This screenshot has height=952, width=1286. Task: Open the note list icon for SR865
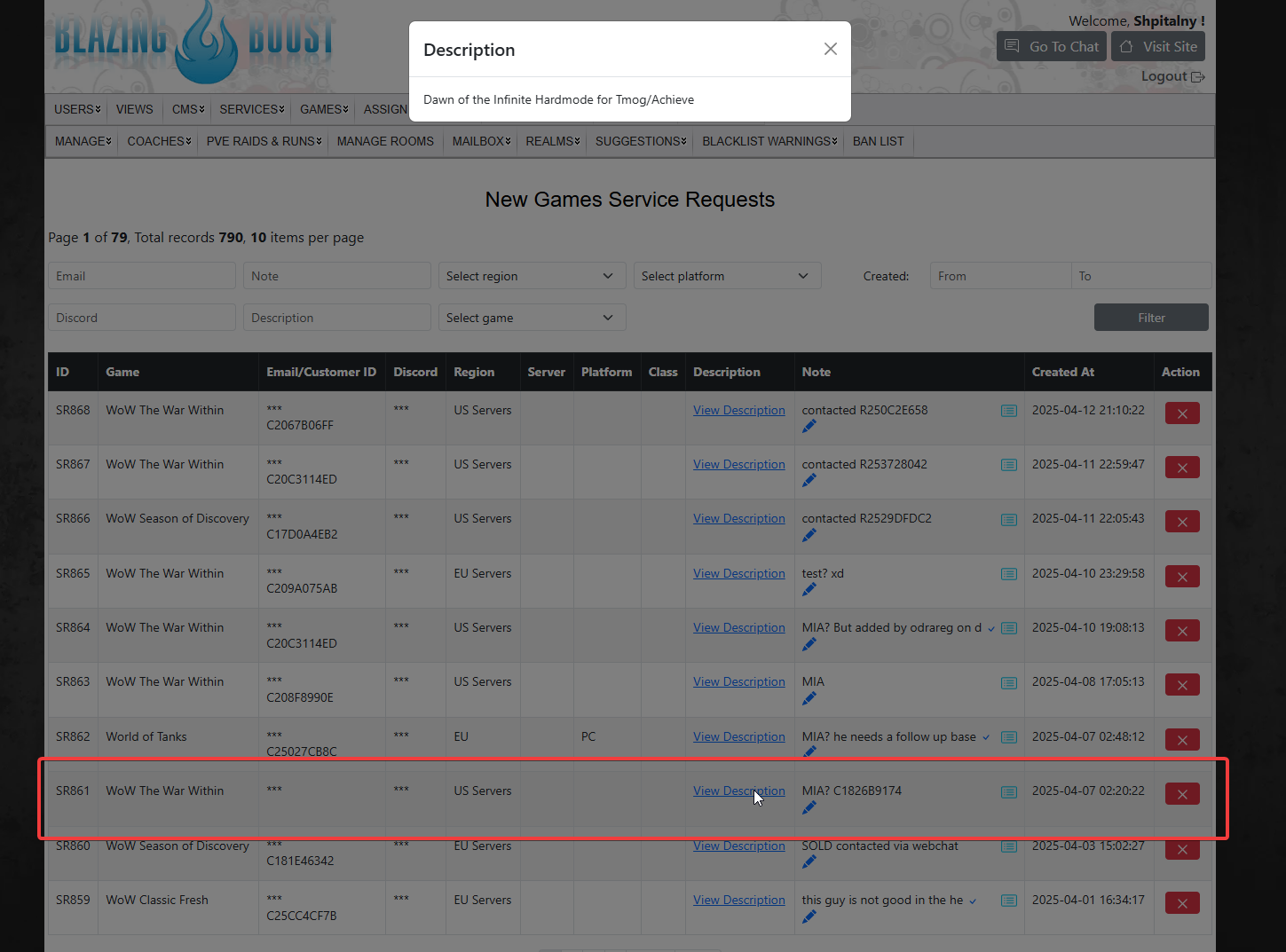pos(1009,574)
